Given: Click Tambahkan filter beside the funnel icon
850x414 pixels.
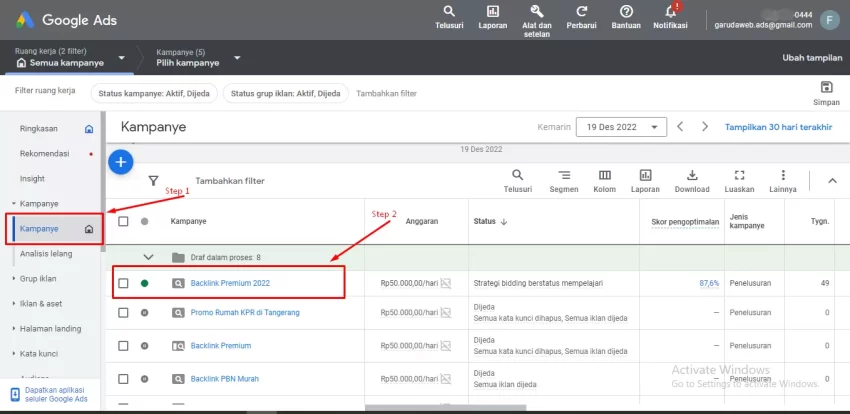Looking at the screenshot, I should [230, 181].
